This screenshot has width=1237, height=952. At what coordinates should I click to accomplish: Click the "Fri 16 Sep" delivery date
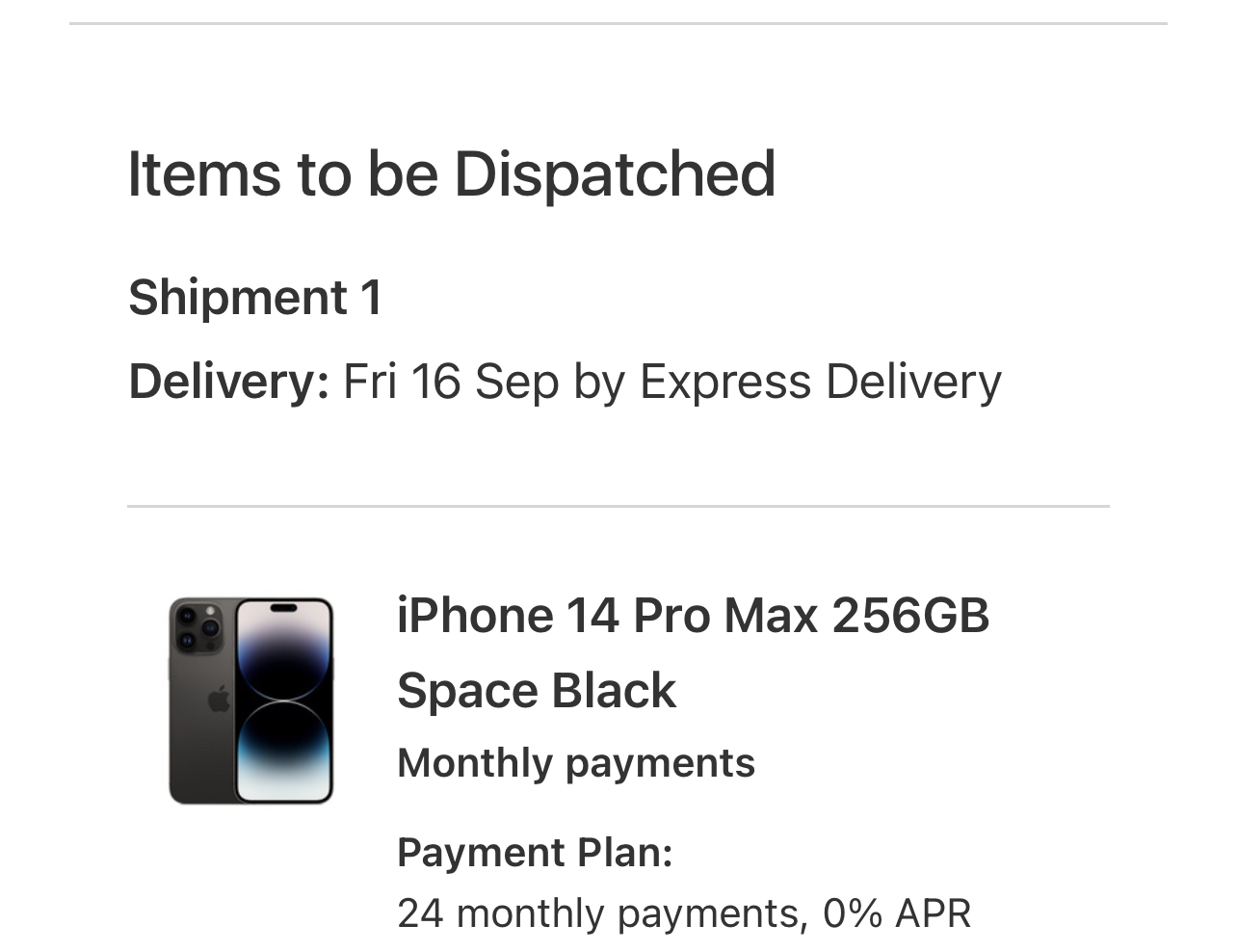coord(451,382)
